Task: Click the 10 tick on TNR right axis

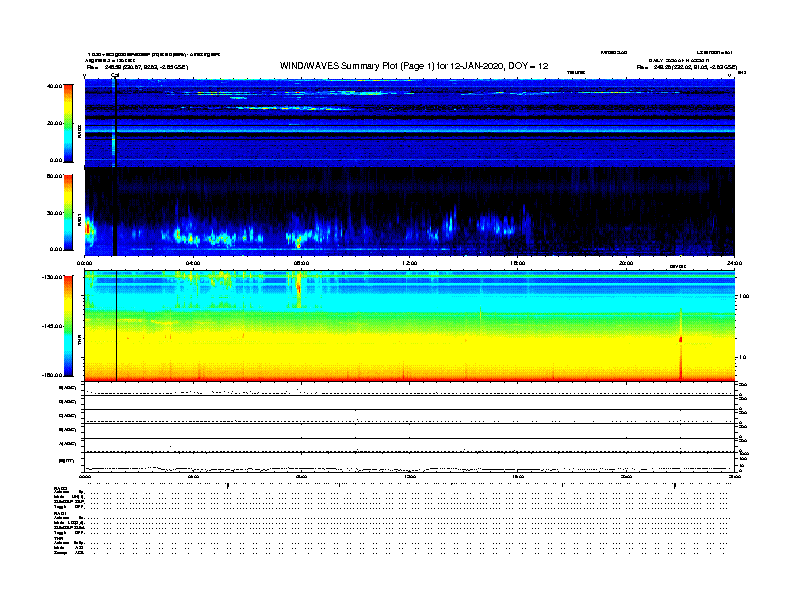Action: click(x=742, y=358)
